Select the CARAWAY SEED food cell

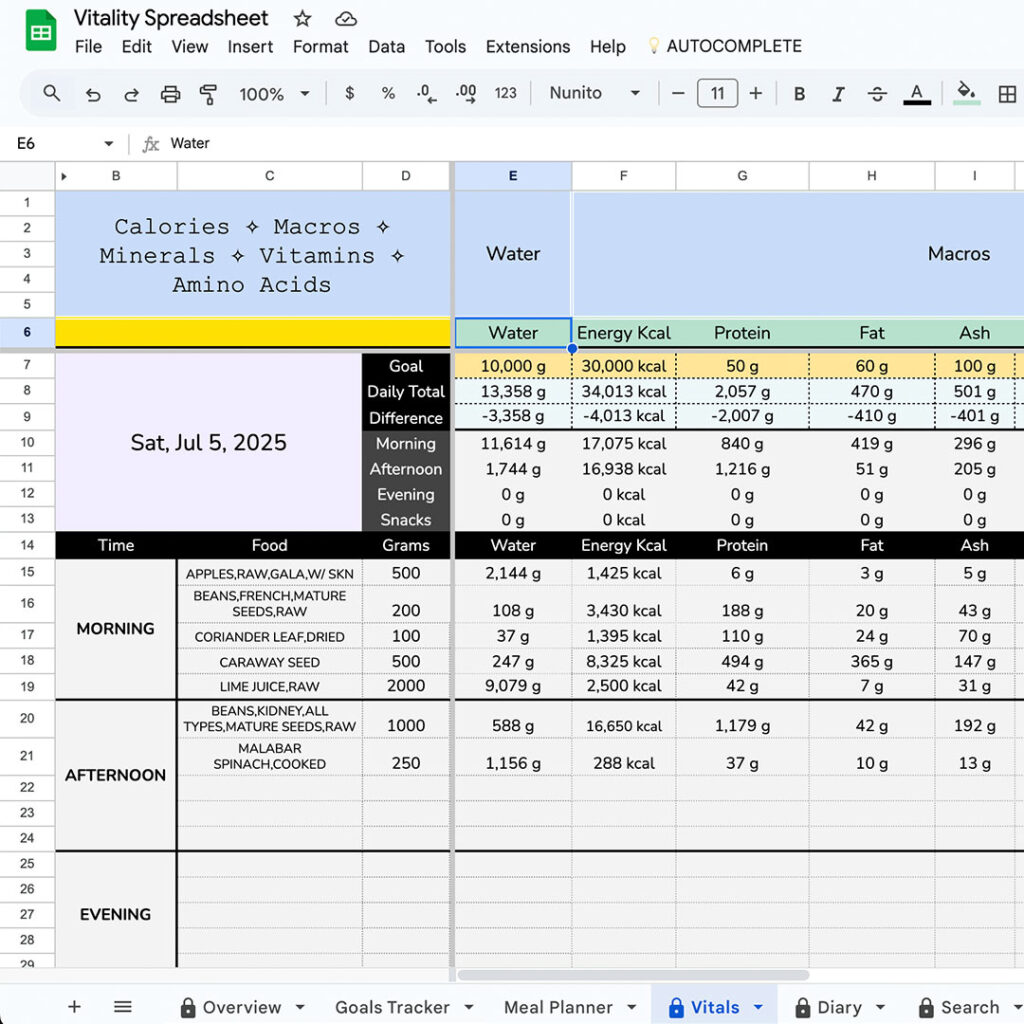coord(269,662)
